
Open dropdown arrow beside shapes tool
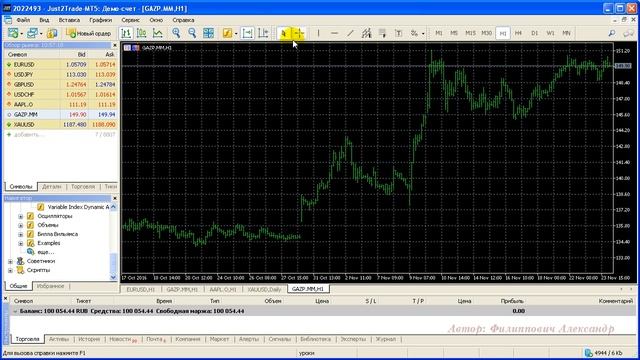[423, 33]
